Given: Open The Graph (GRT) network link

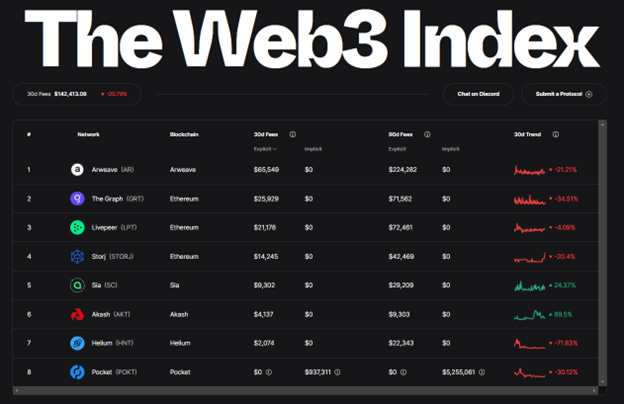Looking at the screenshot, I should point(117,199).
